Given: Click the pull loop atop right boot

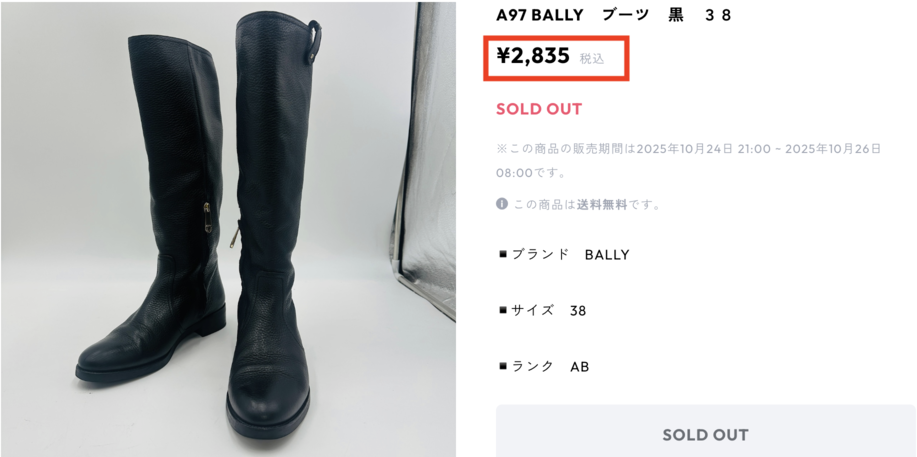Looking at the screenshot, I should (314, 37).
